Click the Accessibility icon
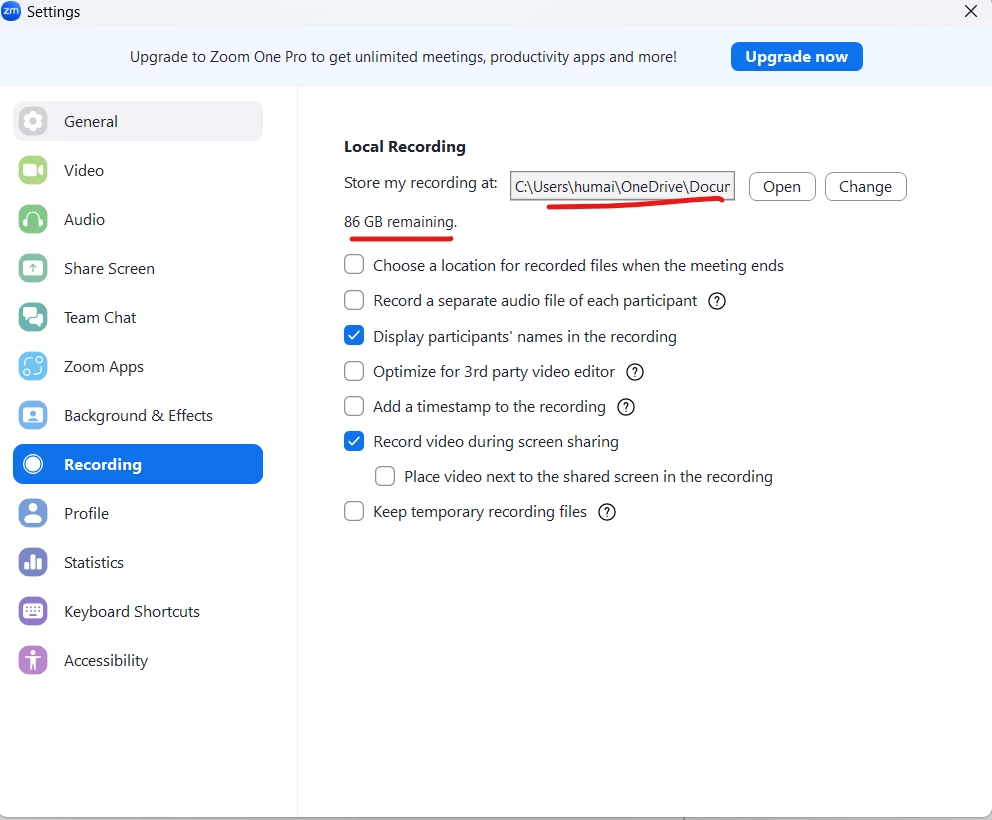This screenshot has width=992, height=820. pyautogui.click(x=33, y=661)
